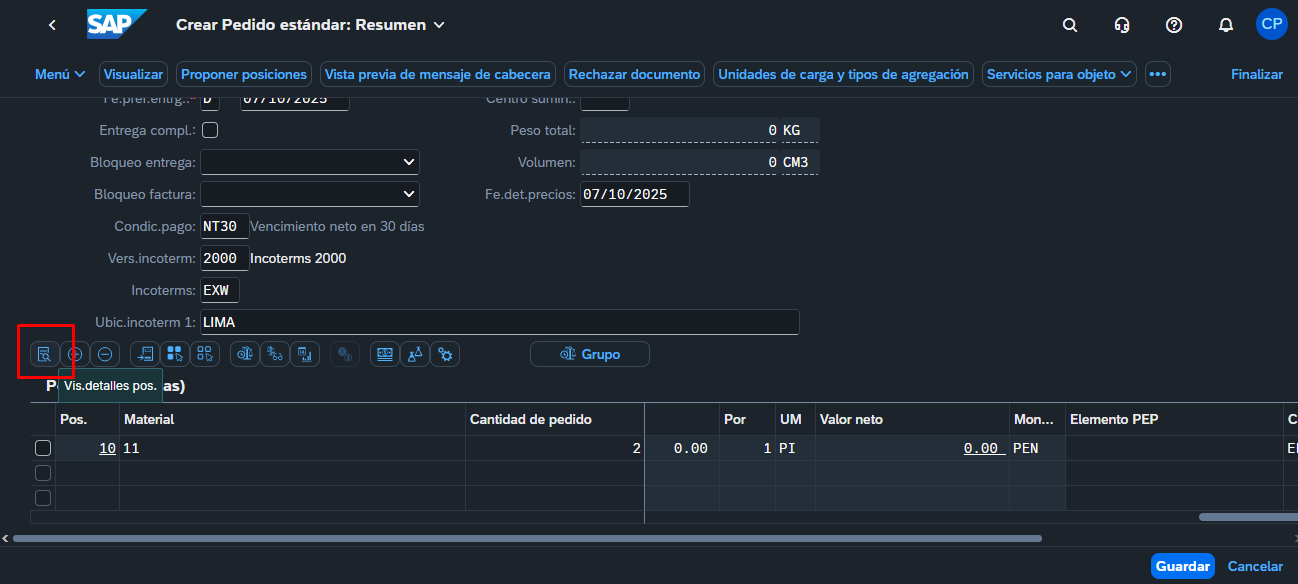The width and height of the screenshot is (1298, 584).
Task: Click the Cancelar link
Action: point(1255,566)
